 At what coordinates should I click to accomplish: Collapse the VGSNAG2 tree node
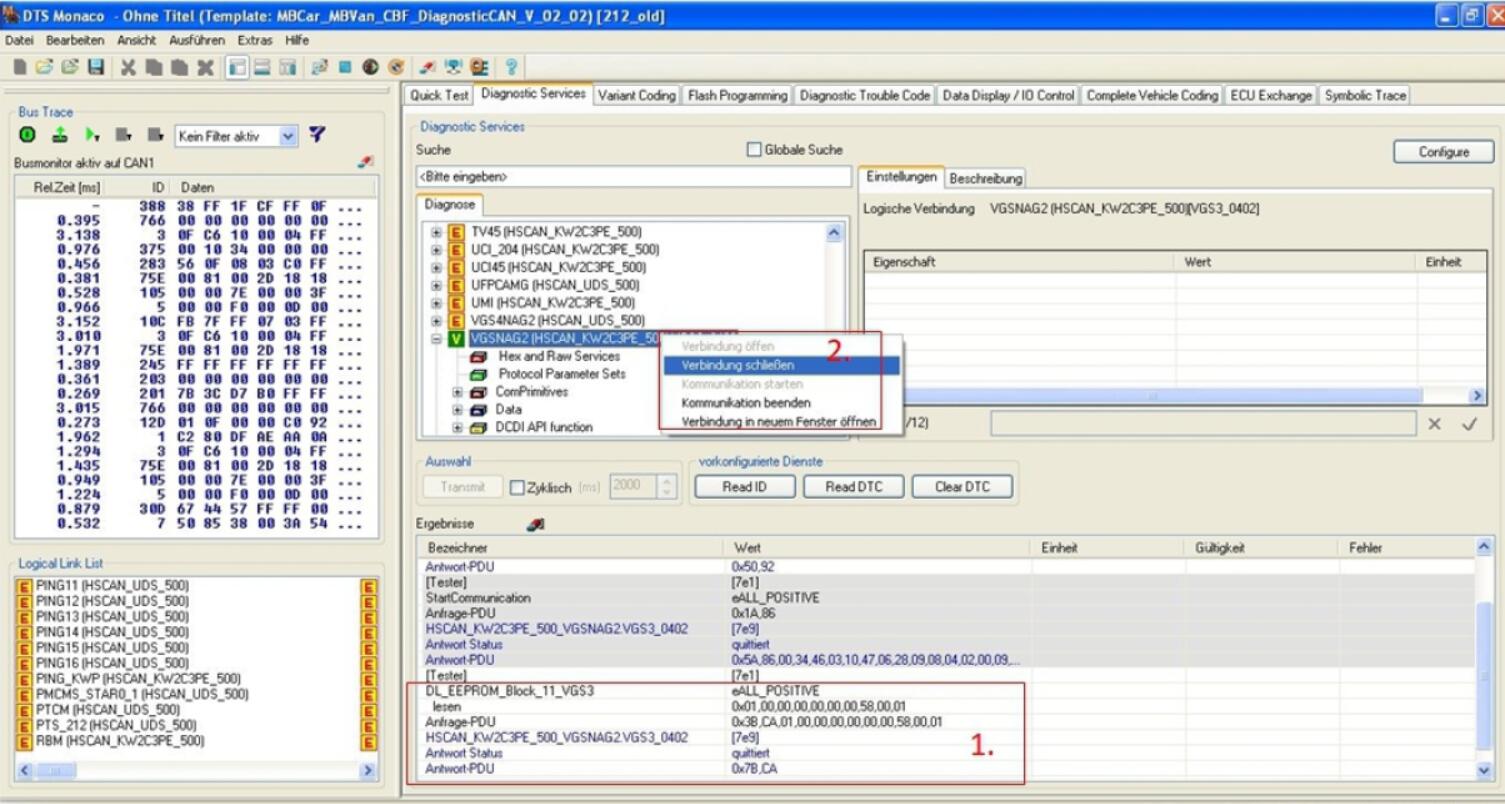(x=436, y=339)
